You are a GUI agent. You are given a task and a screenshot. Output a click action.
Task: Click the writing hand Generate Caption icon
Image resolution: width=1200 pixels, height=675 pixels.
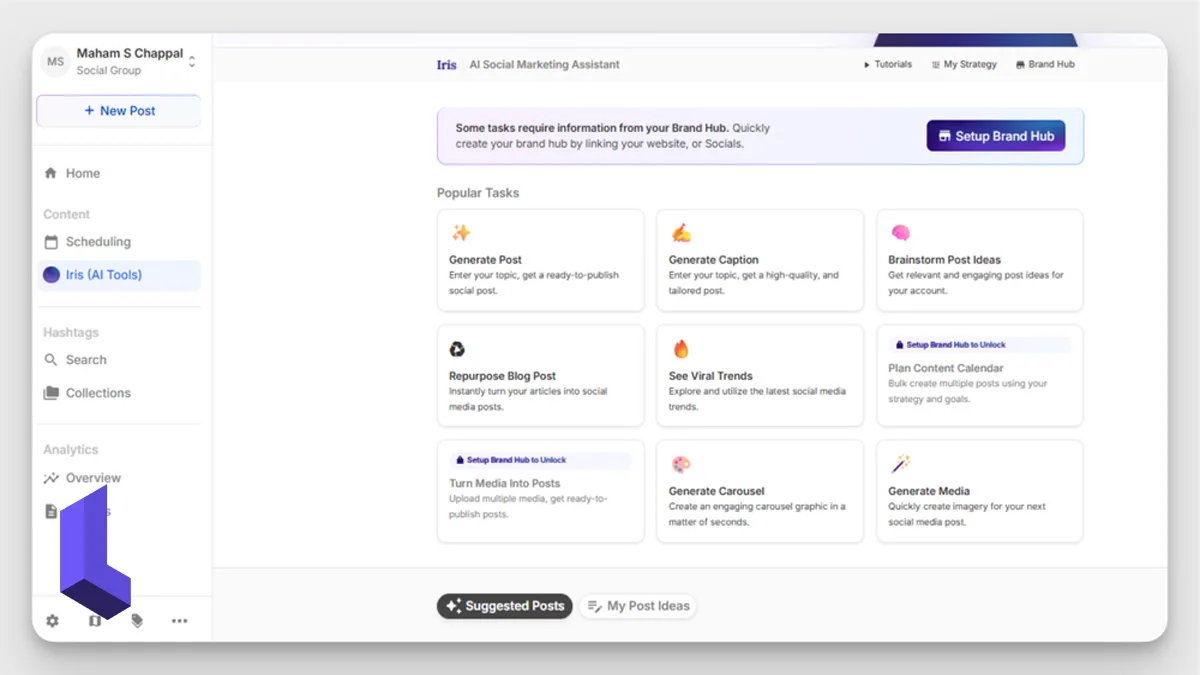click(x=681, y=233)
